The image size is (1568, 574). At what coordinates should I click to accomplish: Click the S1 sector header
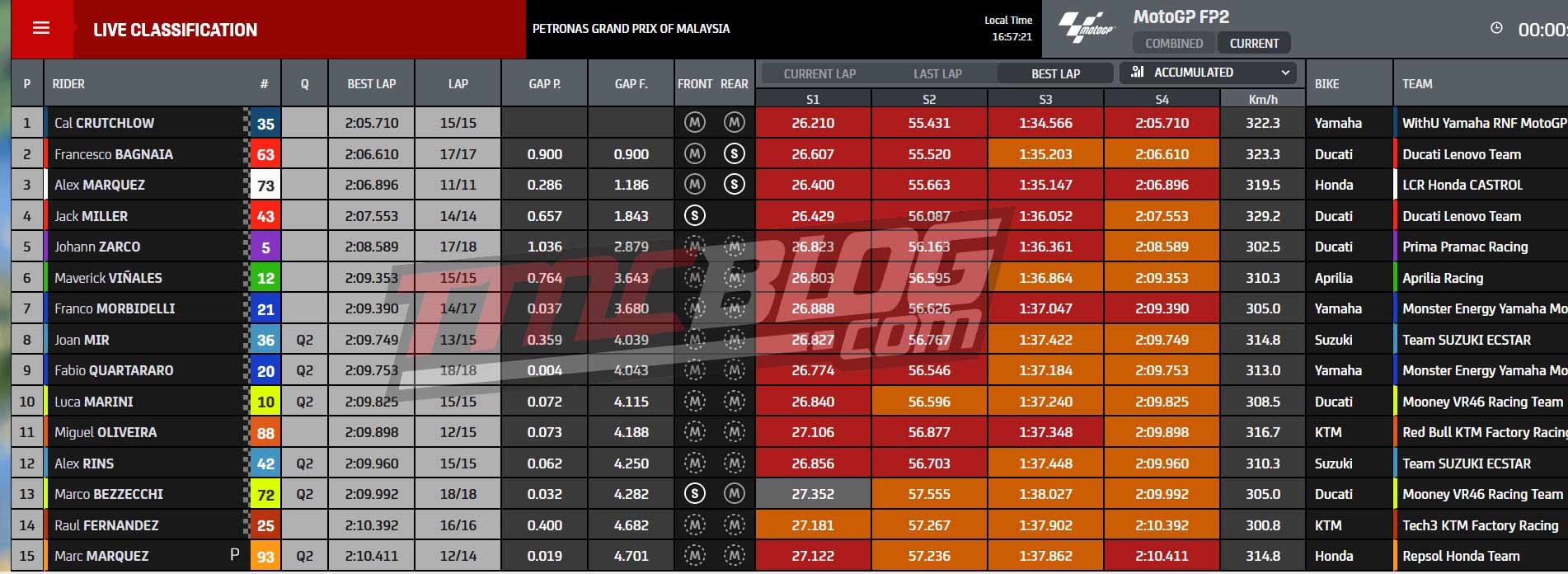click(813, 99)
